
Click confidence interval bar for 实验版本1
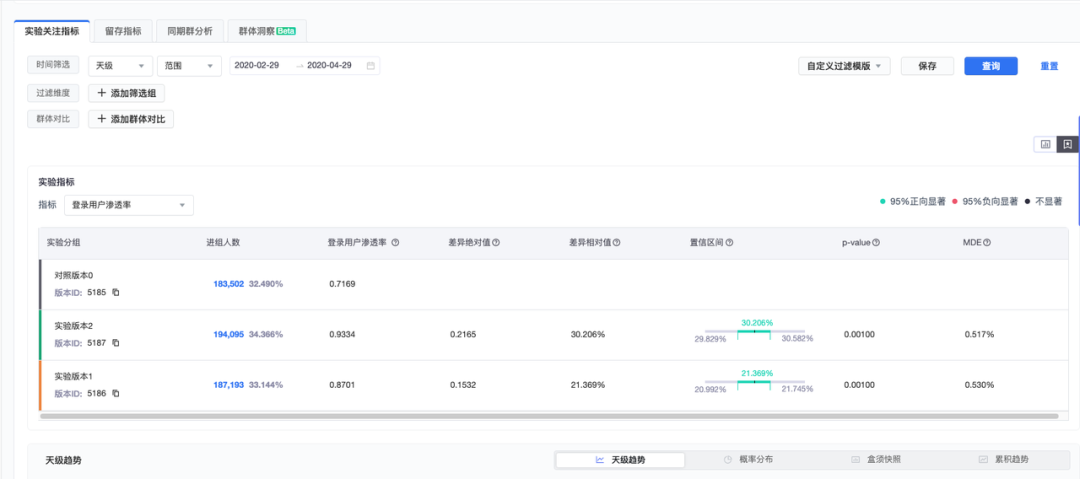(x=754, y=382)
